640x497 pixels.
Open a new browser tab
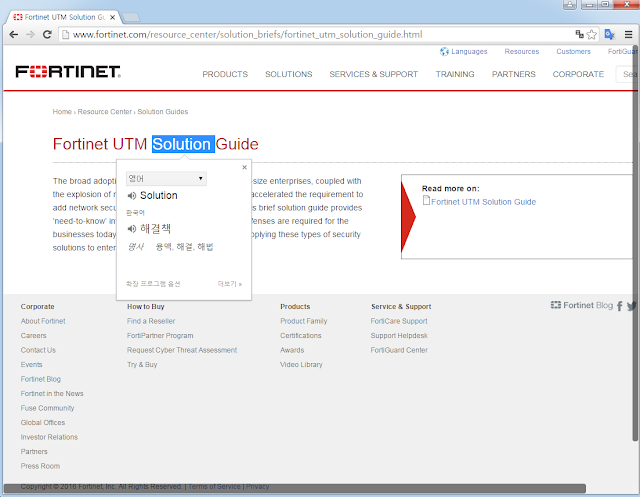tap(131, 17)
